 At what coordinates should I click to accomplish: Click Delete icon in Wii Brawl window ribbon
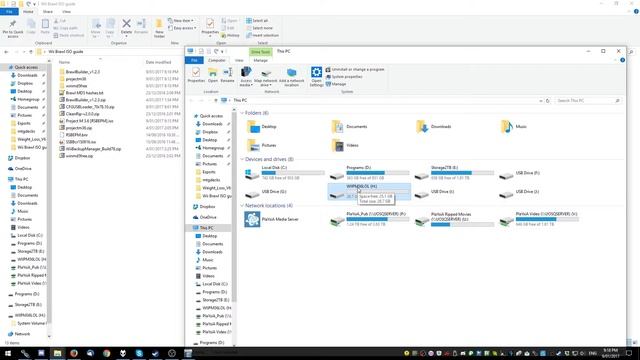click(x=127, y=27)
